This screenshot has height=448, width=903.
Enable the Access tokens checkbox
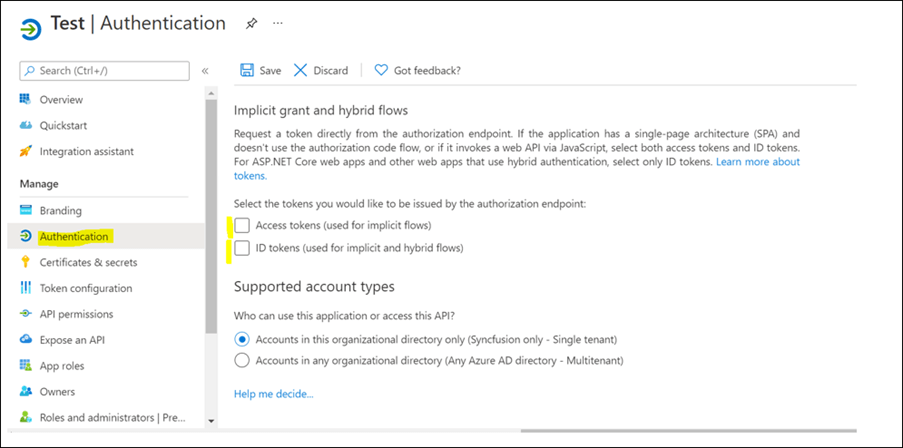coord(242,225)
